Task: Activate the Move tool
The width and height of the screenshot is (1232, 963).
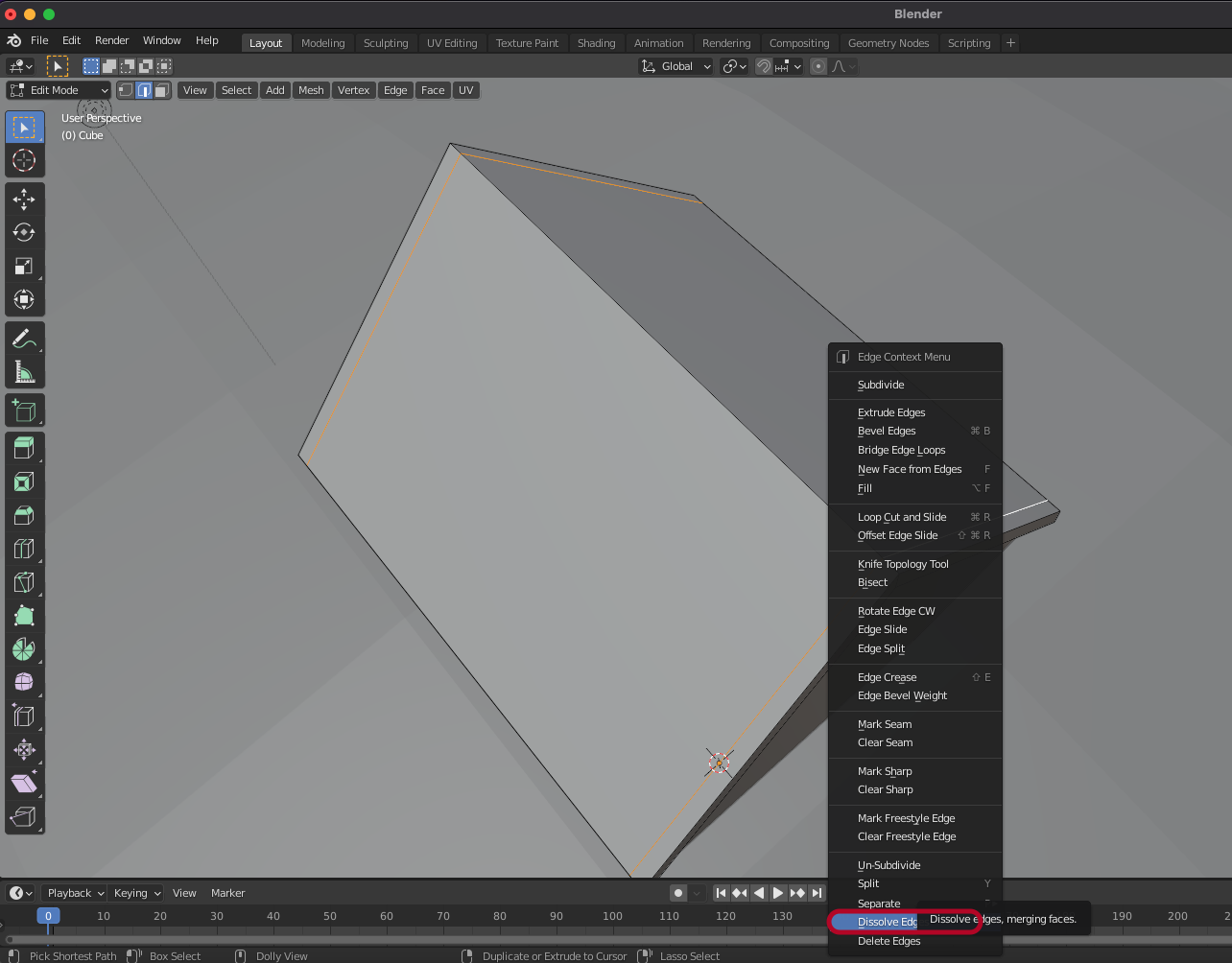Action: (x=24, y=199)
